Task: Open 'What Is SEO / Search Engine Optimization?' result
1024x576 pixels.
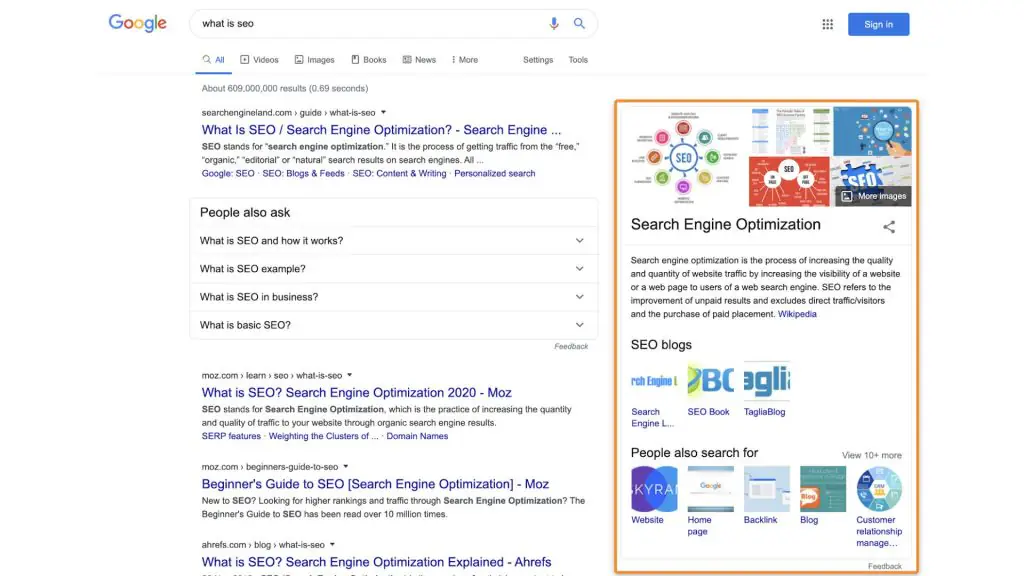Action: click(381, 129)
